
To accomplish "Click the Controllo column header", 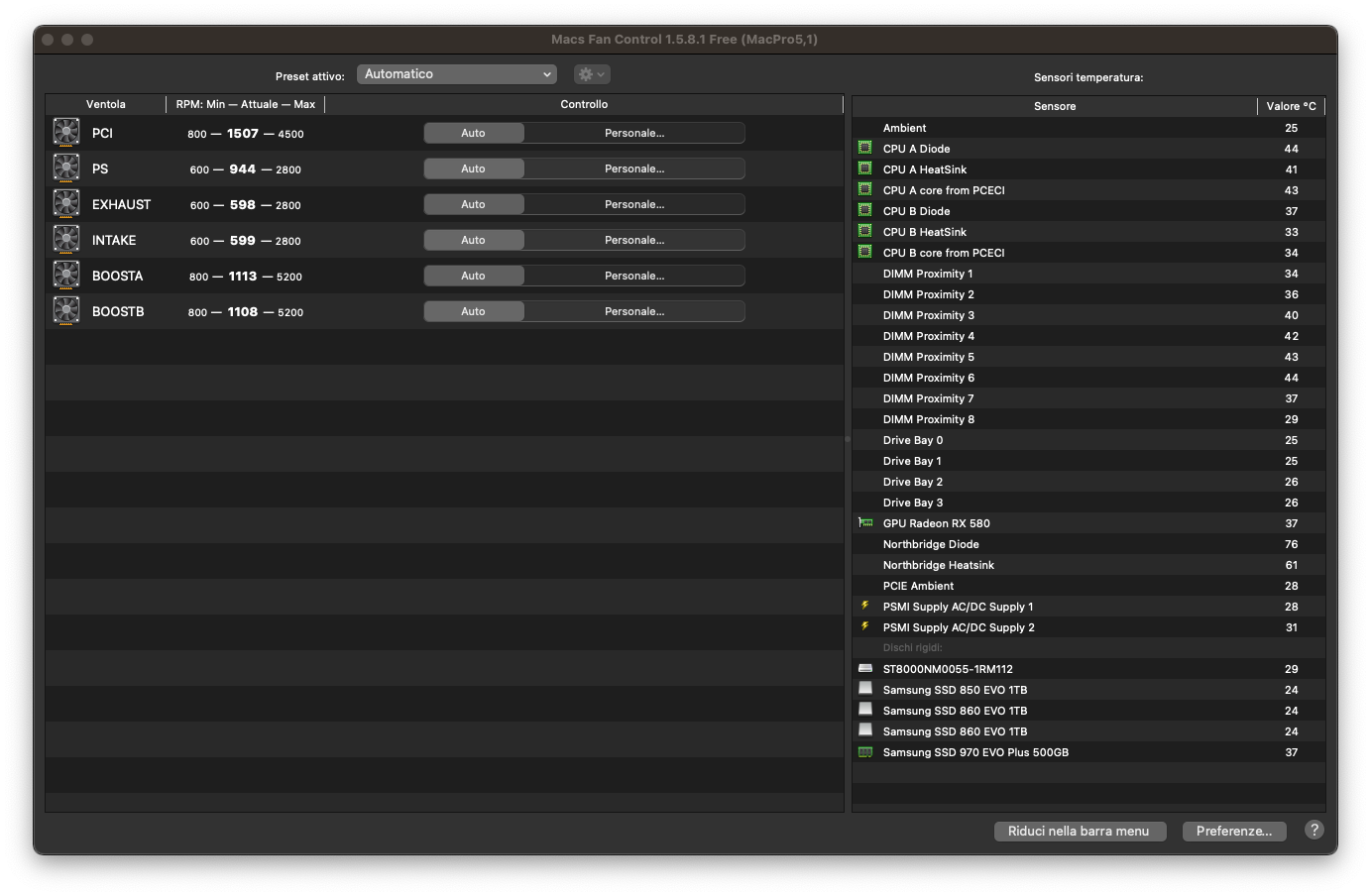I will point(584,104).
